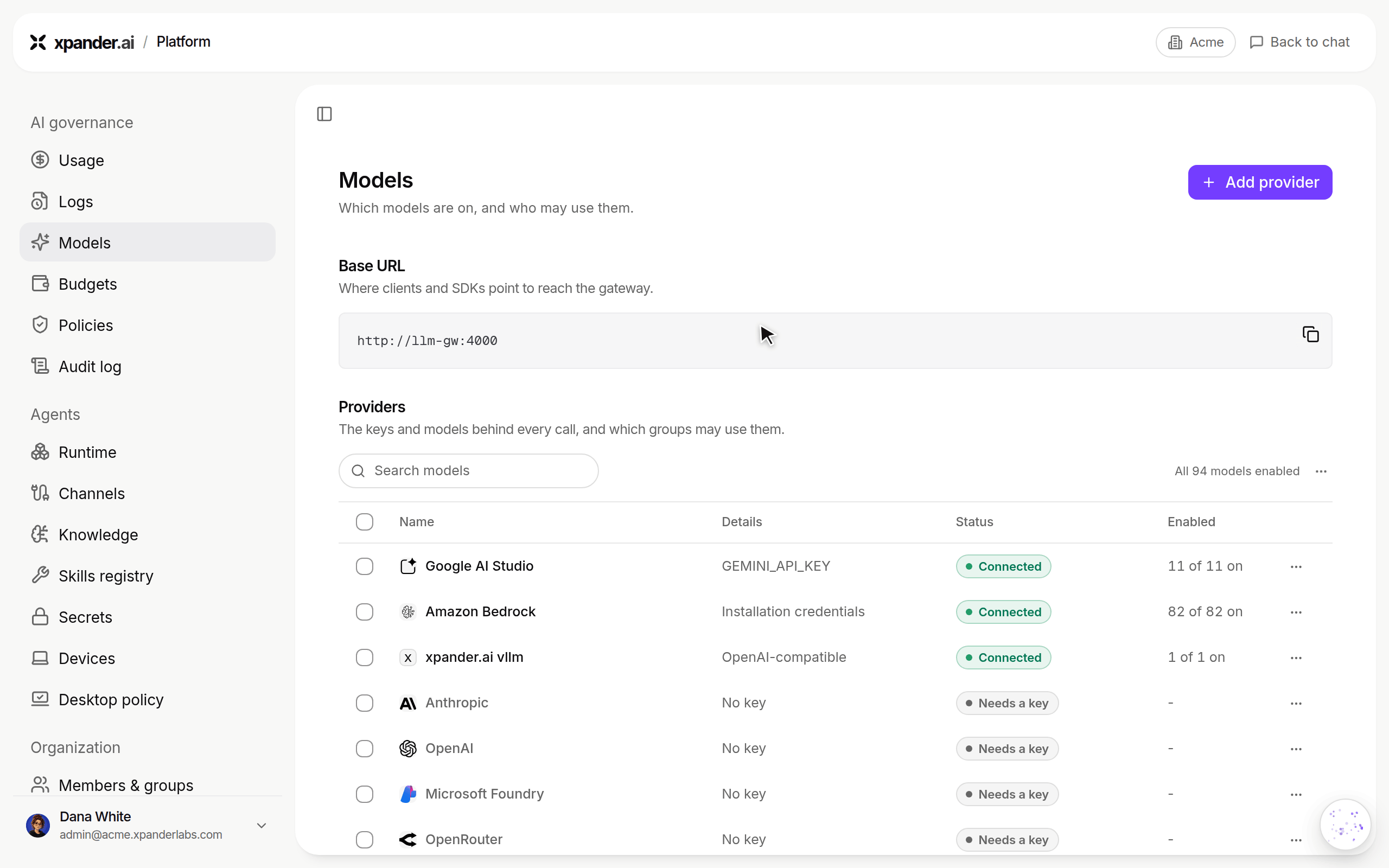The image size is (1389, 868).
Task: Focus the Search models field
Action: click(x=468, y=471)
